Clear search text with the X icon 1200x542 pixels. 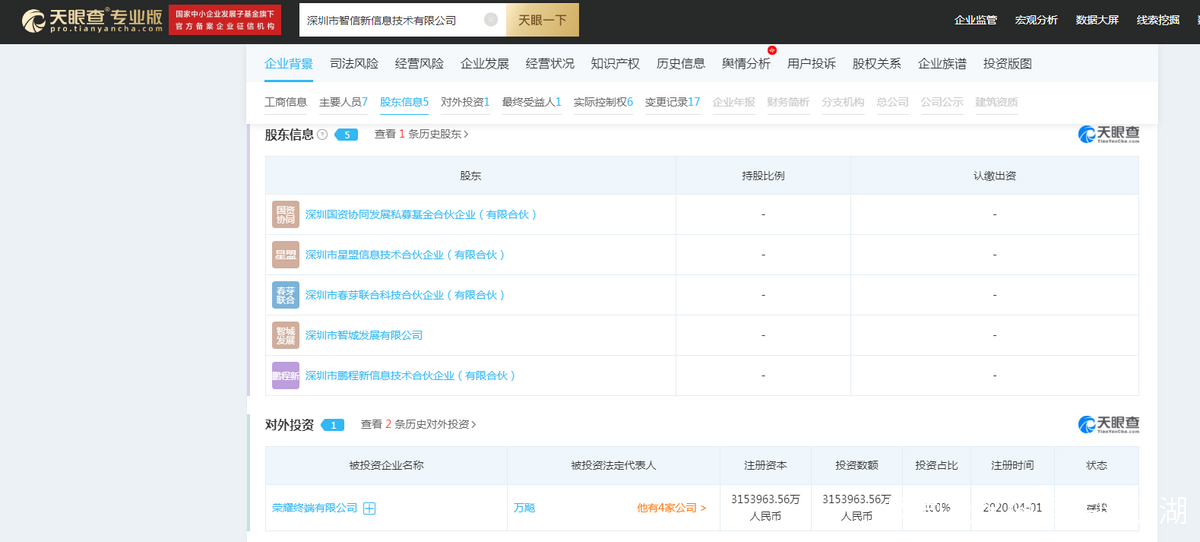(x=491, y=20)
